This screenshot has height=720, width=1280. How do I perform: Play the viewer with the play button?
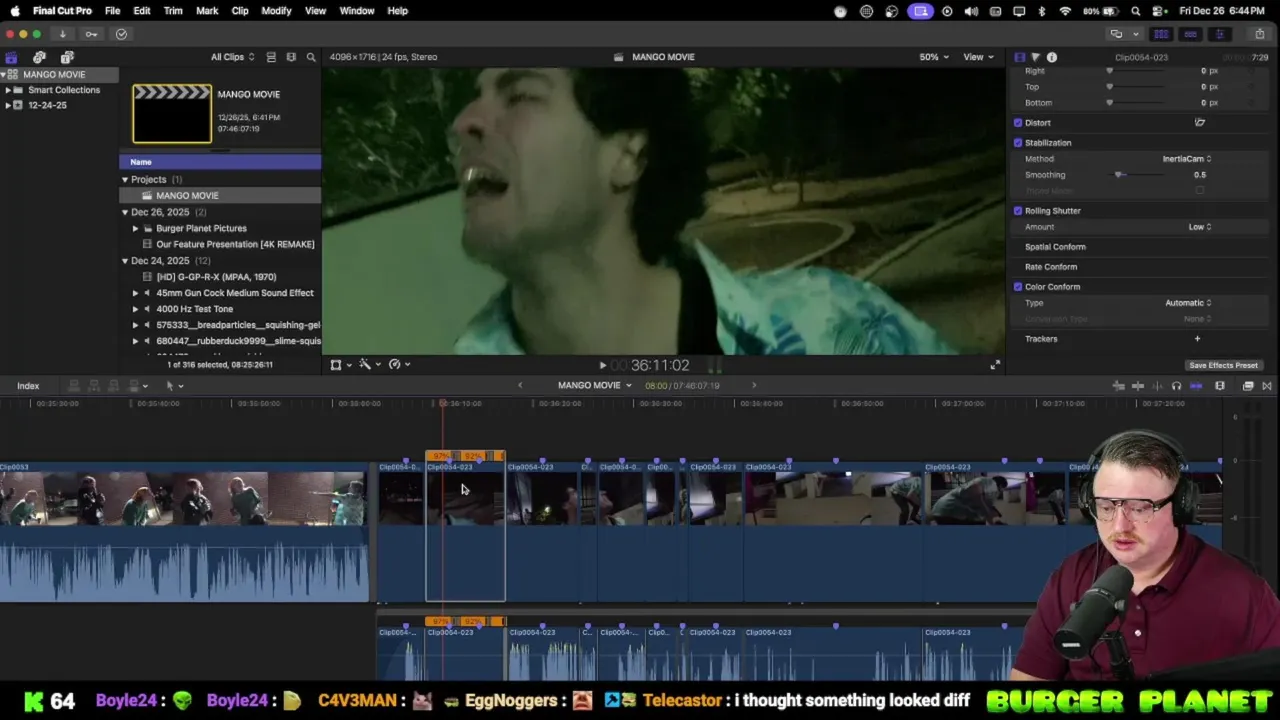point(602,366)
